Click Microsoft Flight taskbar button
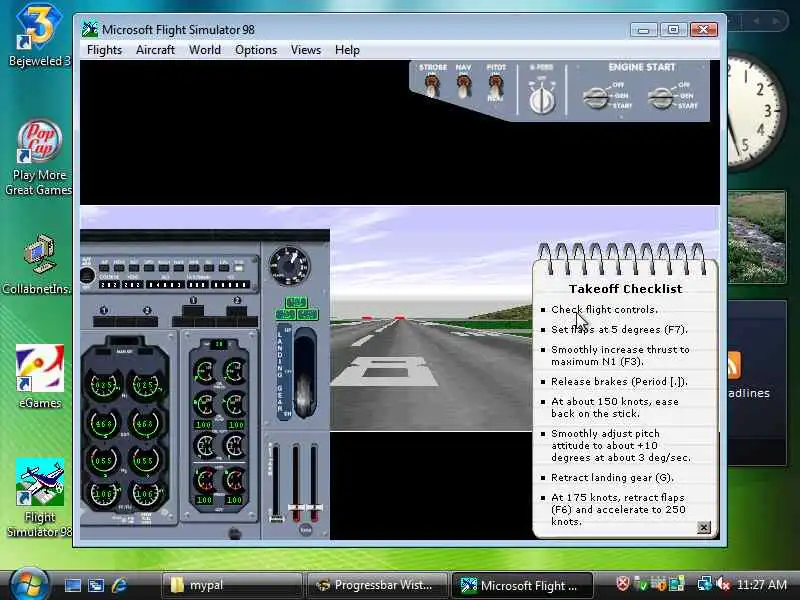The height and width of the screenshot is (600, 800). point(522,585)
